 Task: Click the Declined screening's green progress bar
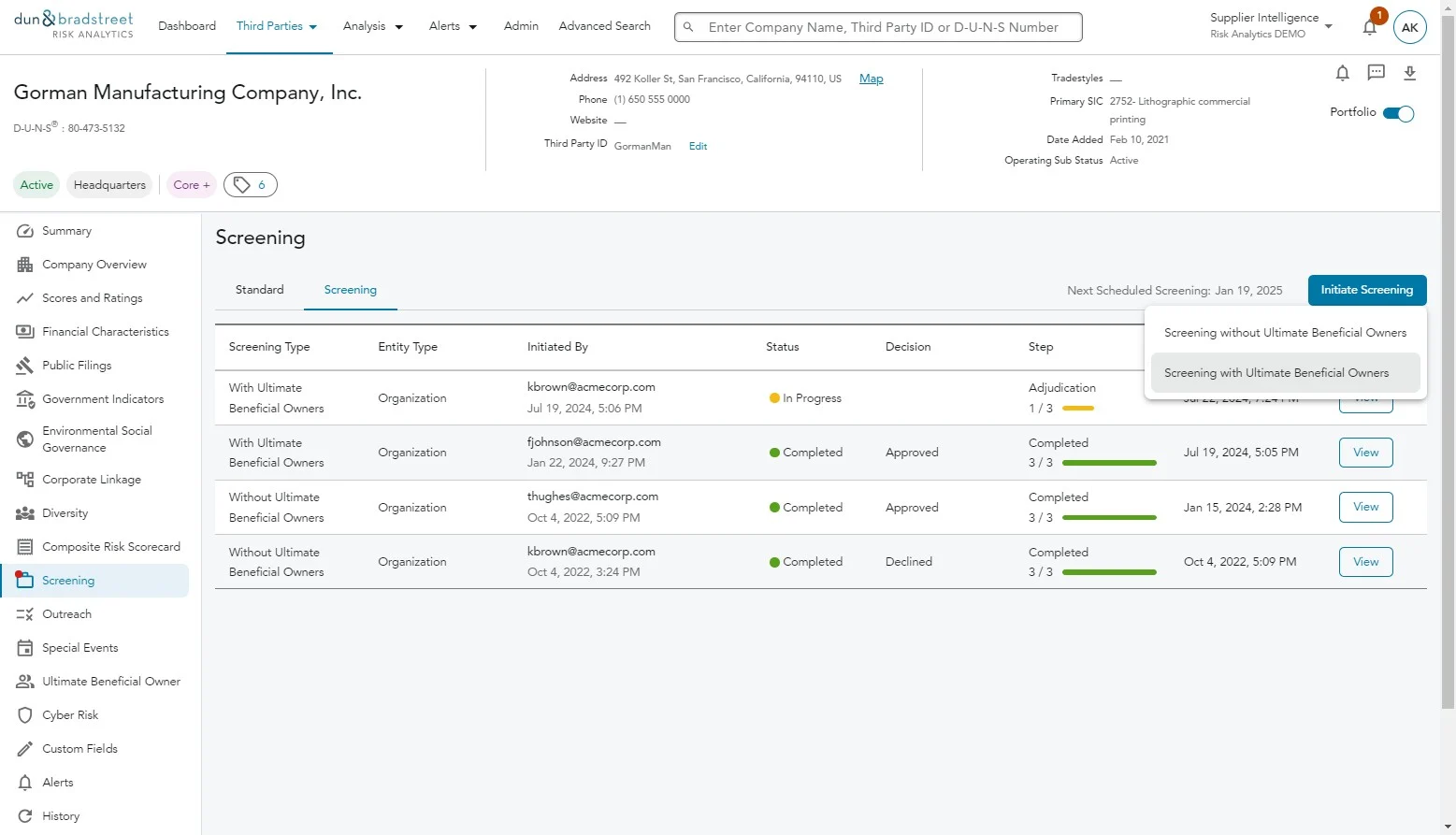tap(1109, 572)
